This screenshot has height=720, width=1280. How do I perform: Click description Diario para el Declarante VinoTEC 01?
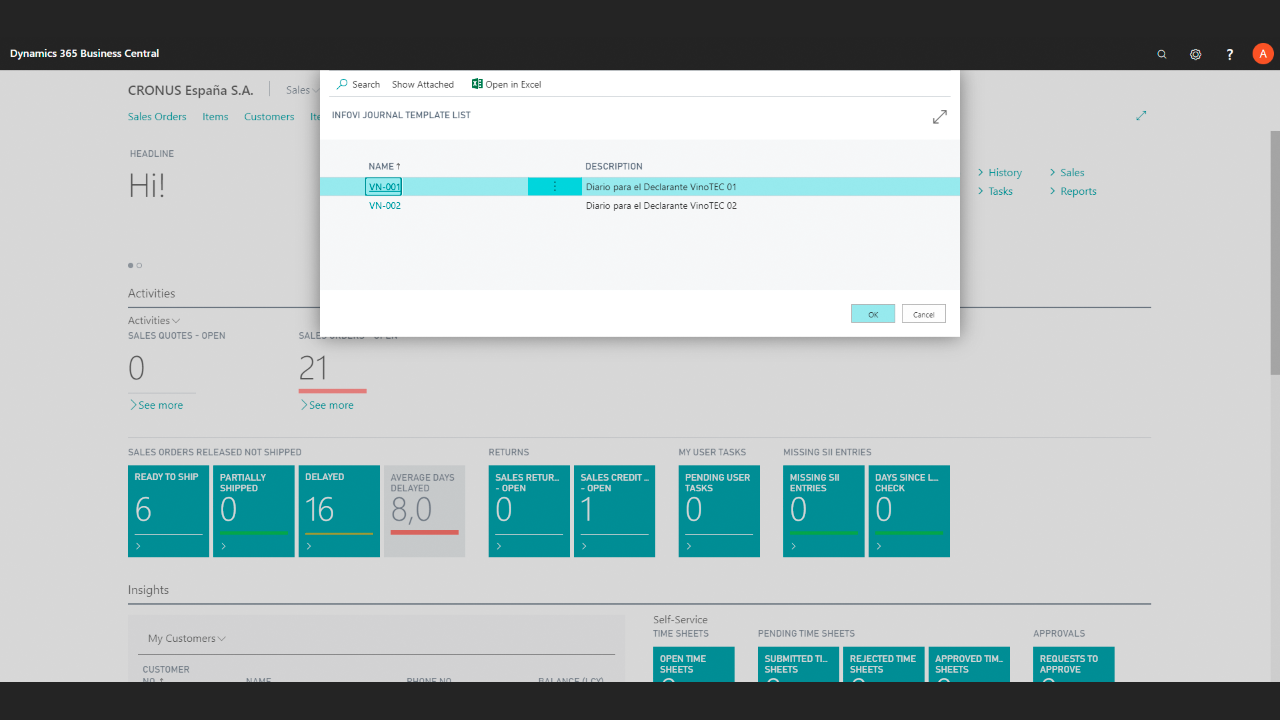pyautogui.click(x=661, y=187)
